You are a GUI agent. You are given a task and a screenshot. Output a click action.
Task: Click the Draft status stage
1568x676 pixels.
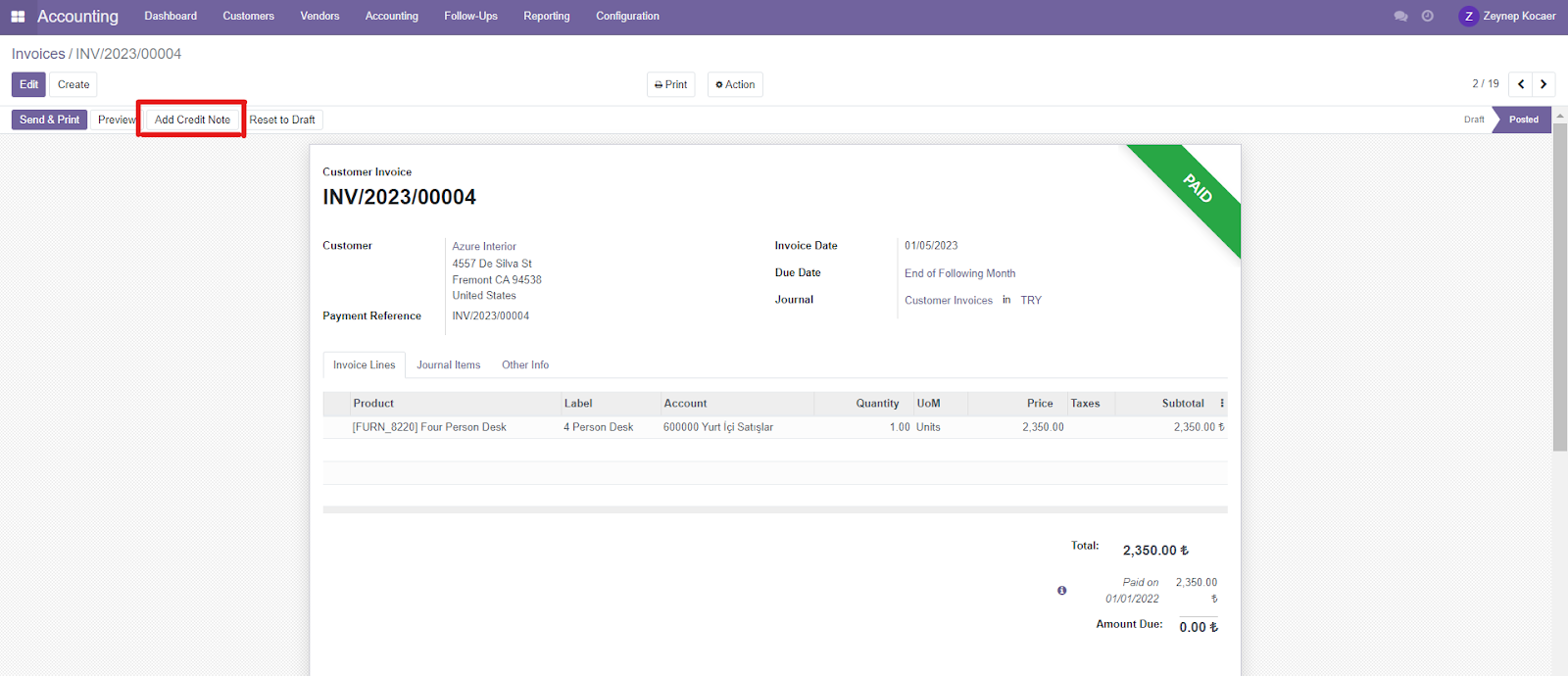tap(1474, 120)
